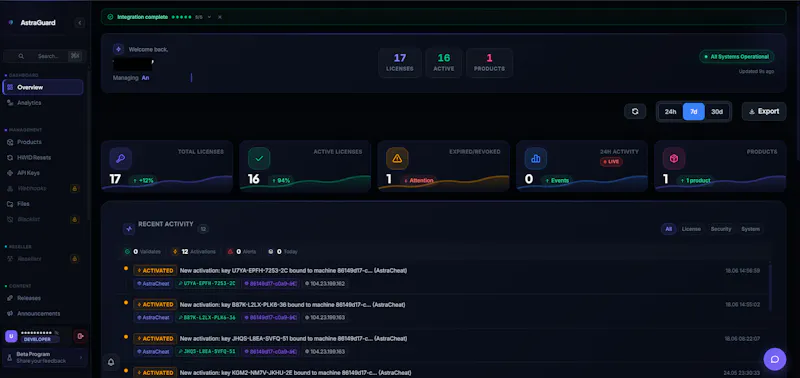Click the key icon on Total Licenses card
The image size is (800, 378).
pos(121,159)
